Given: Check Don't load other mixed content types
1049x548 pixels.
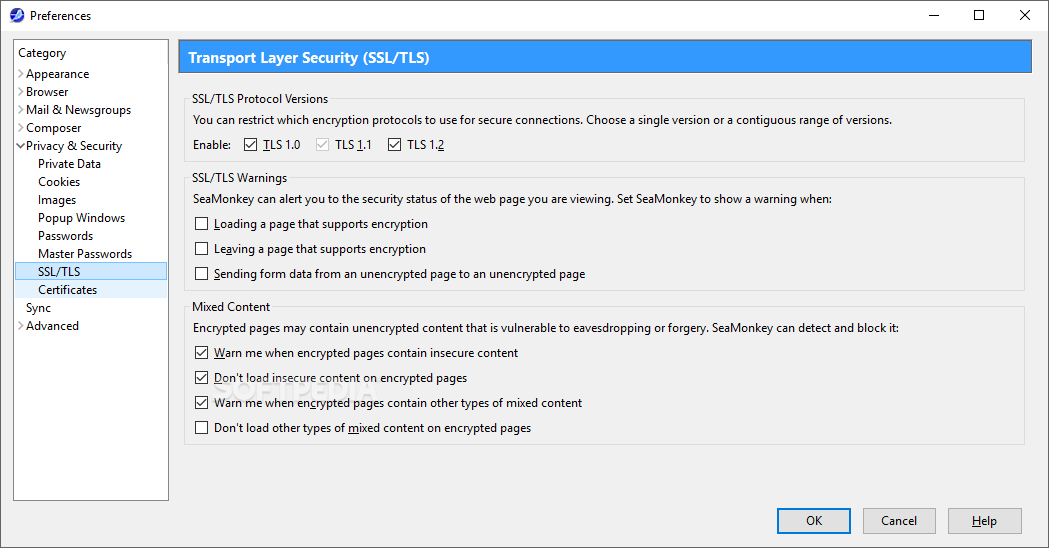Looking at the screenshot, I should (201, 428).
